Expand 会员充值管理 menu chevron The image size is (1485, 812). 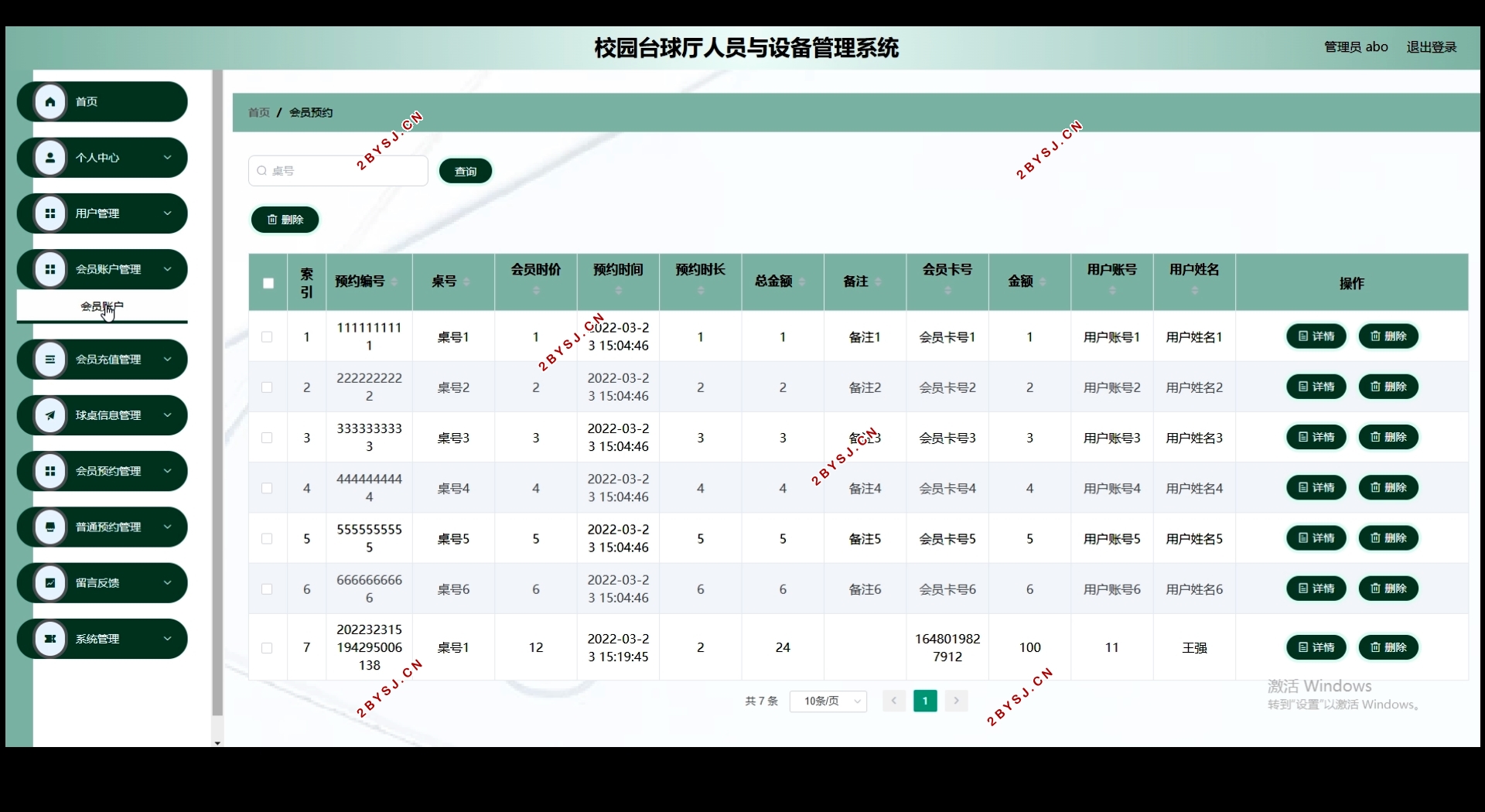tap(167, 360)
